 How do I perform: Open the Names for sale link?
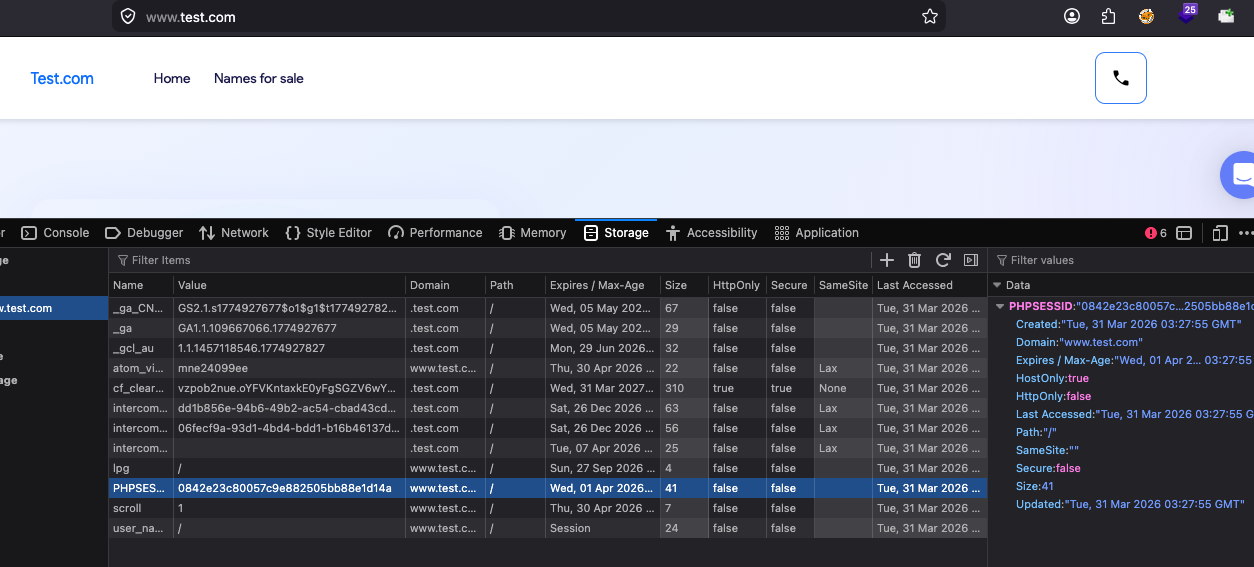[x=258, y=78]
